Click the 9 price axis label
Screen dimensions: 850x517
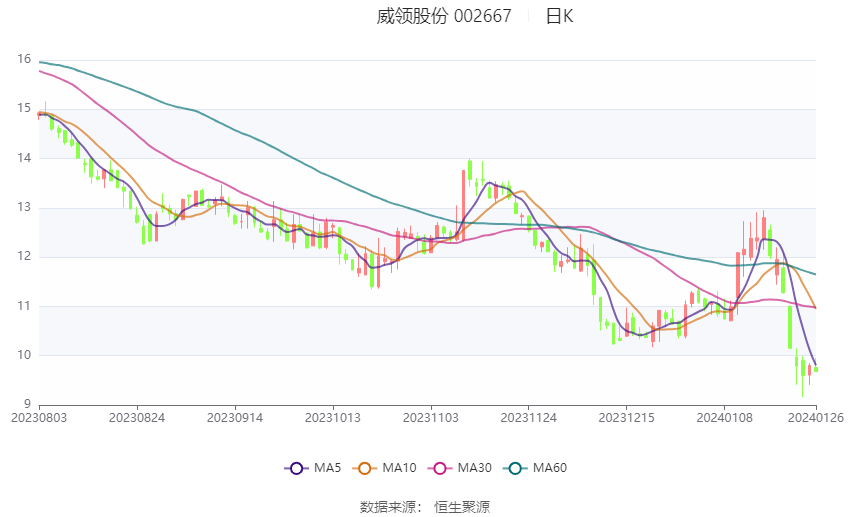[x=27, y=404]
